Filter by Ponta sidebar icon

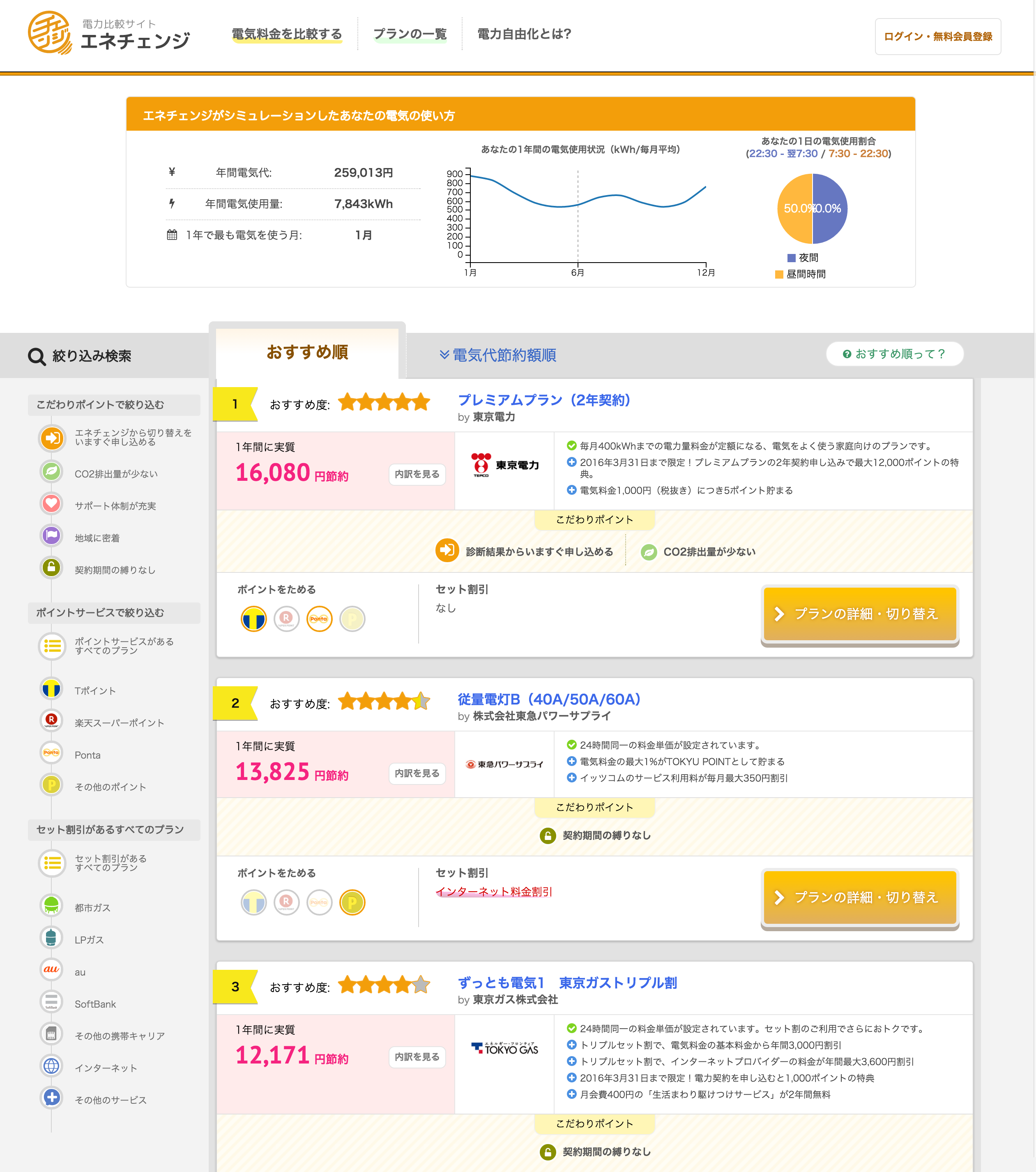(52, 752)
